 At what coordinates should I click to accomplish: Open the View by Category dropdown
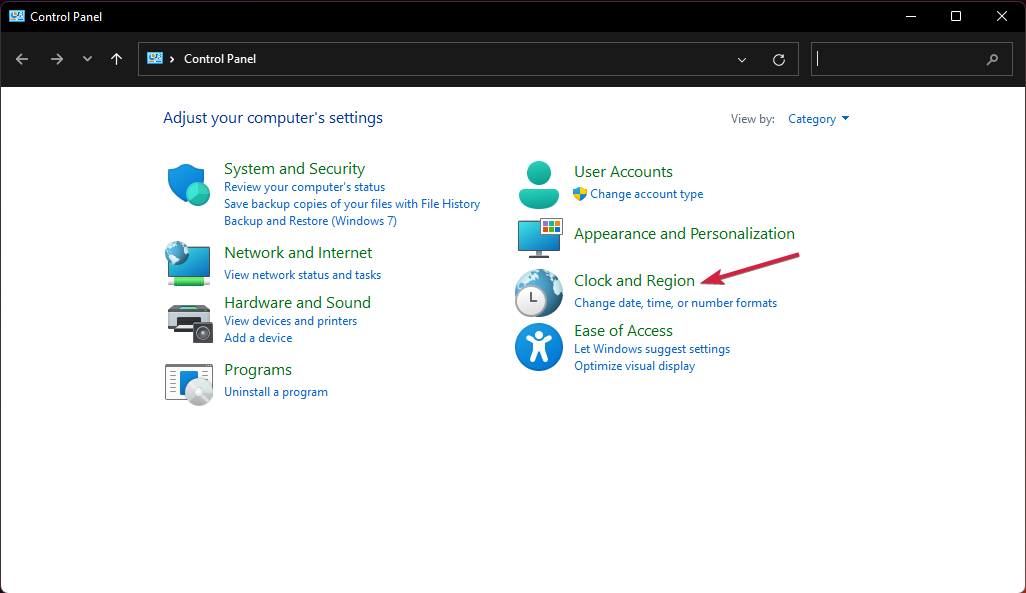pyautogui.click(x=818, y=118)
